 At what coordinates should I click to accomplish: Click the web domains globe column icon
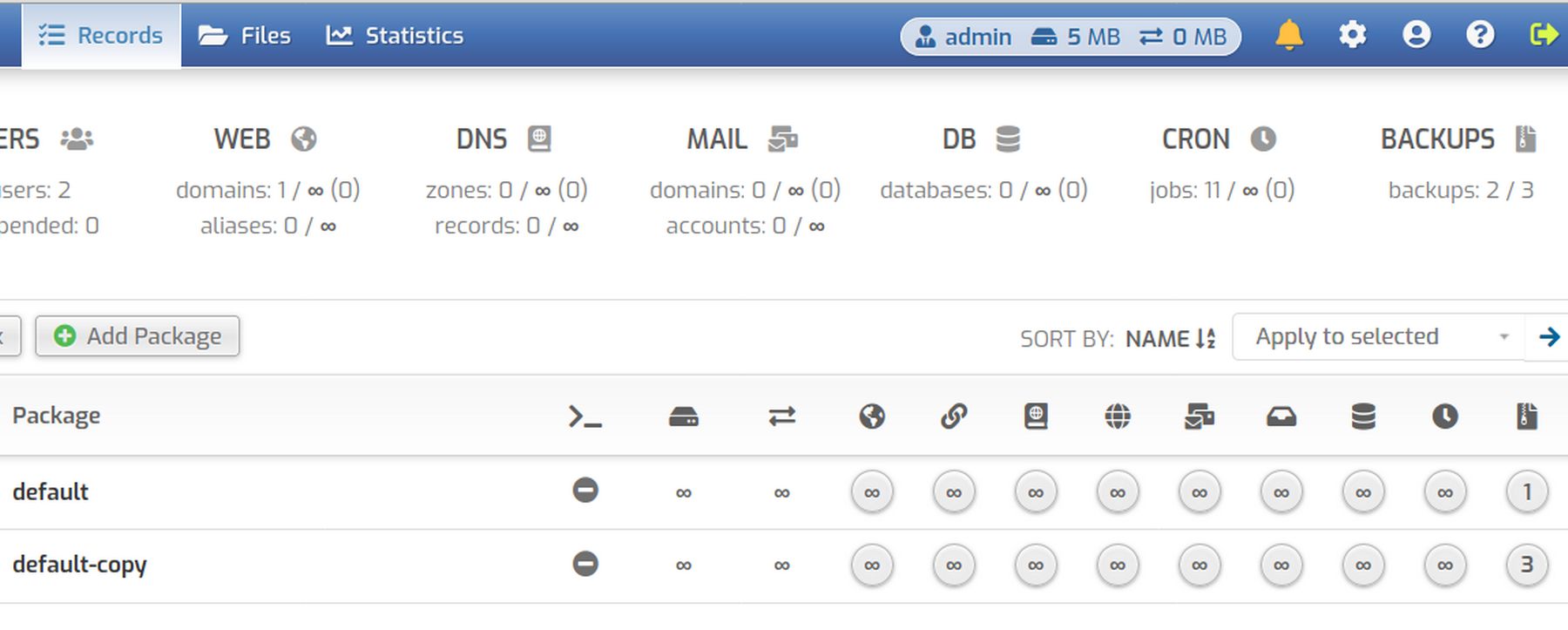872,417
